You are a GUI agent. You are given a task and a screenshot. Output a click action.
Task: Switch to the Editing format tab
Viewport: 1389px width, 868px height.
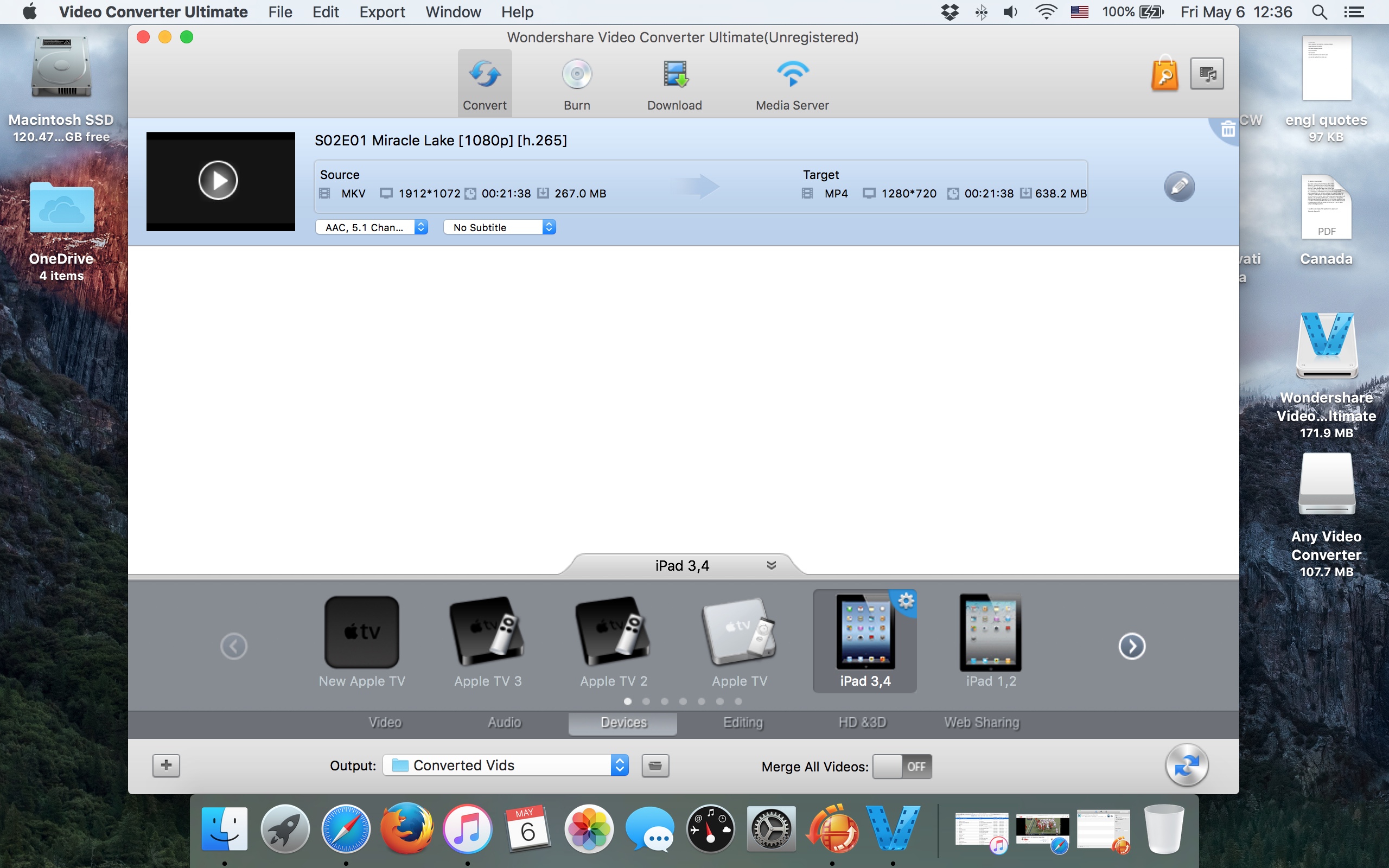[743, 723]
